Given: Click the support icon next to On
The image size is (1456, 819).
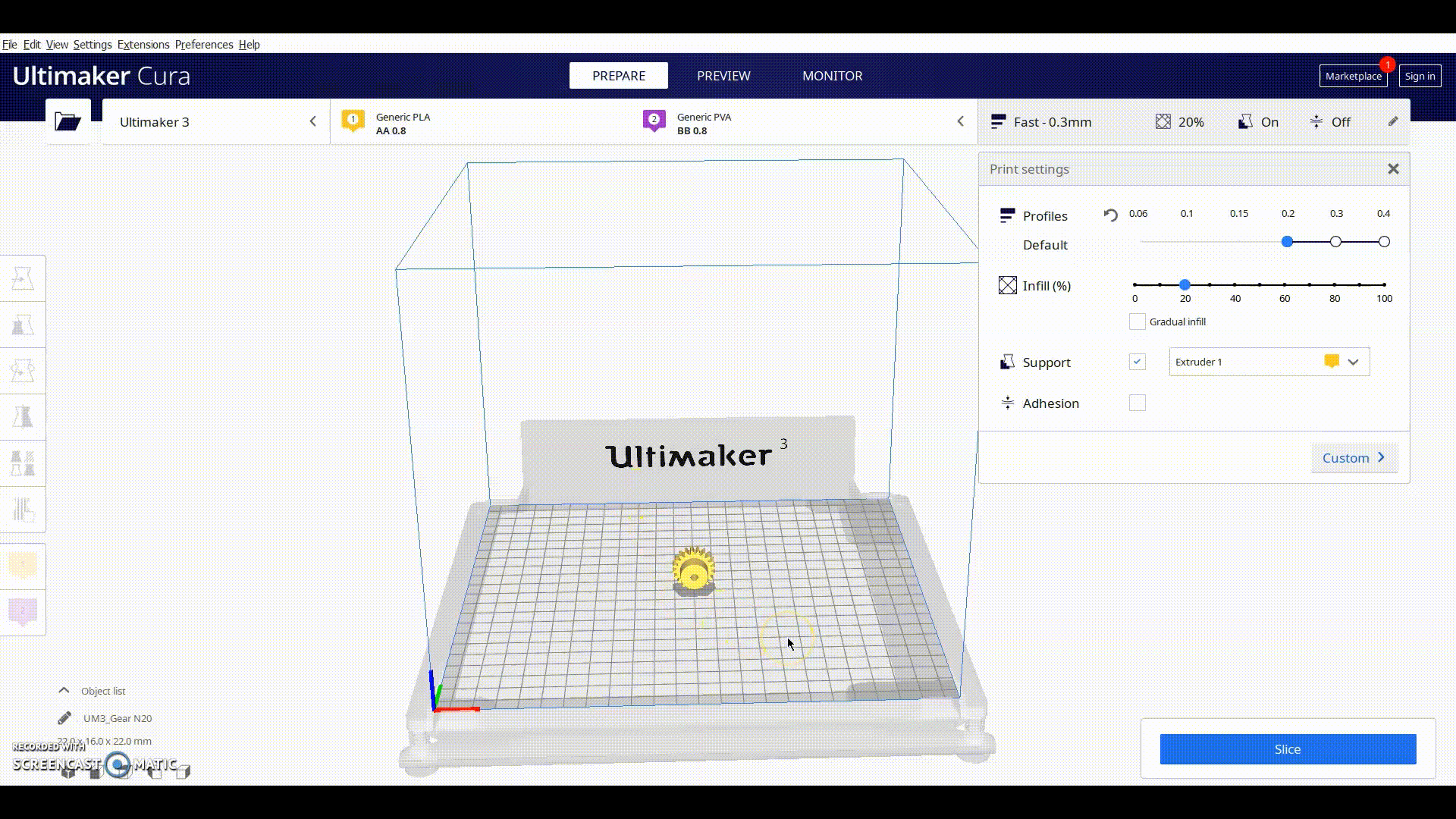Looking at the screenshot, I should pyautogui.click(x=1245, y=121).
